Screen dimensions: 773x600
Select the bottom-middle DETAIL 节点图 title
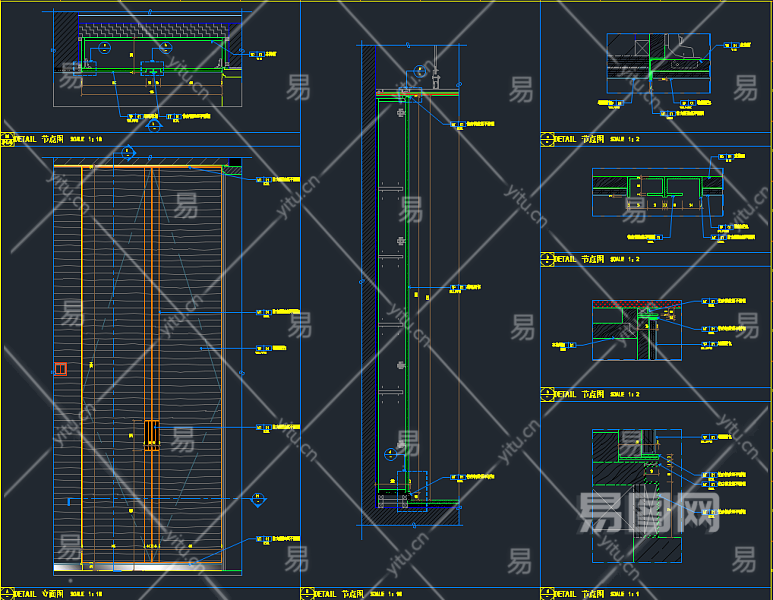click(340, 593)
